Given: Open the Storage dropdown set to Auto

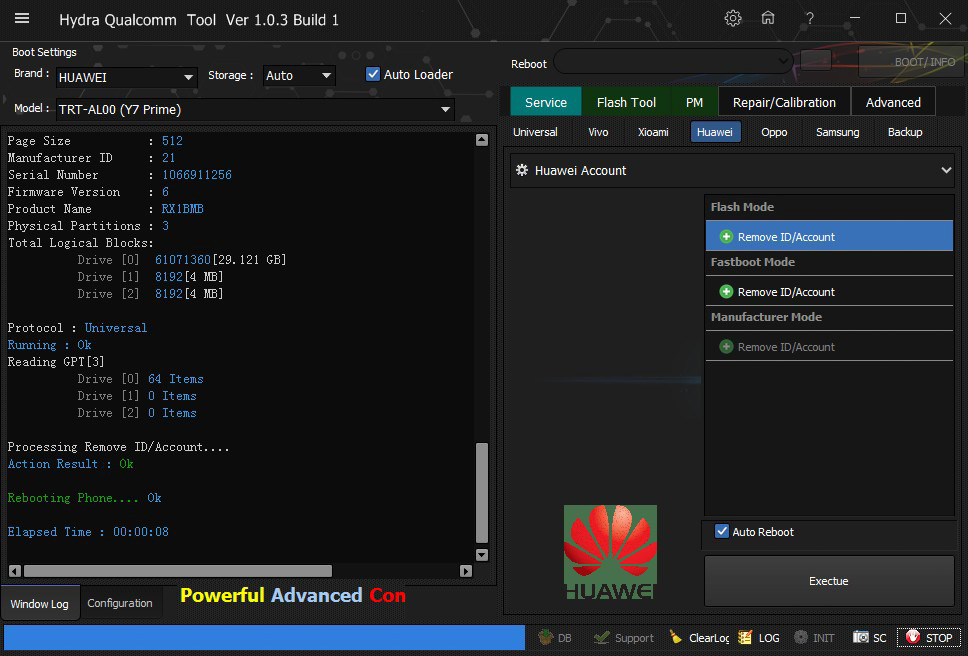Looking at the screenshot, I should click(326, 76).
